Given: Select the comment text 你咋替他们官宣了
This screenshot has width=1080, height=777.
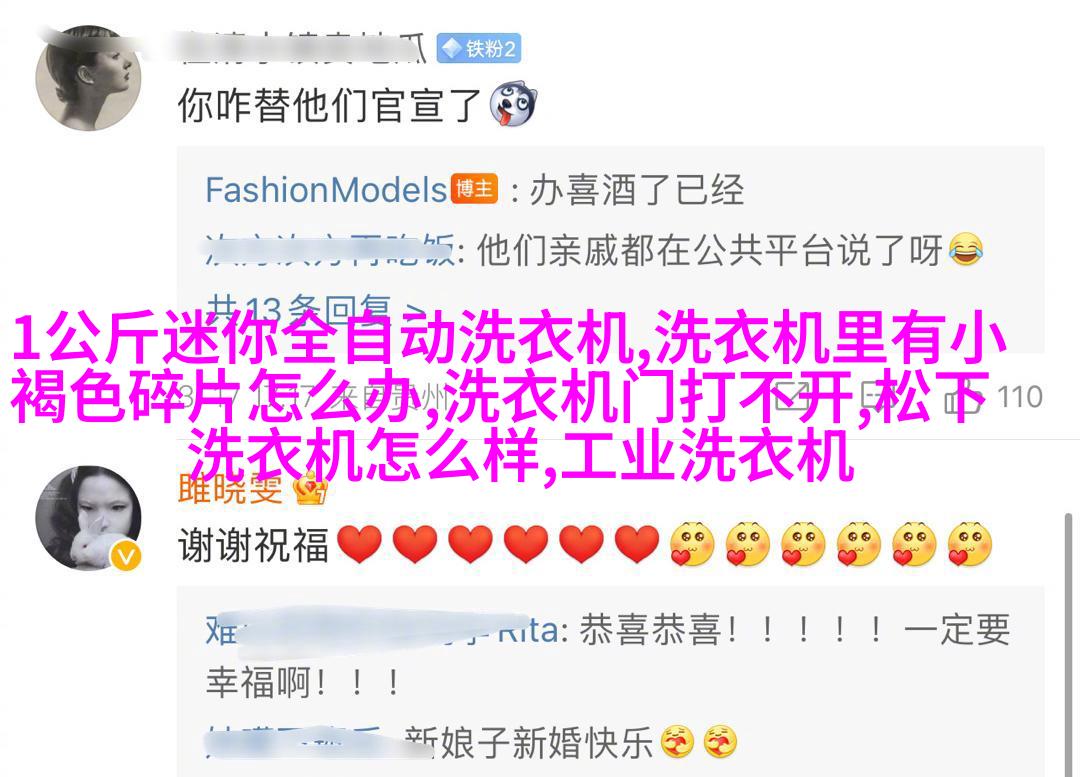Looking at the screenshot, I should (329, 105).
